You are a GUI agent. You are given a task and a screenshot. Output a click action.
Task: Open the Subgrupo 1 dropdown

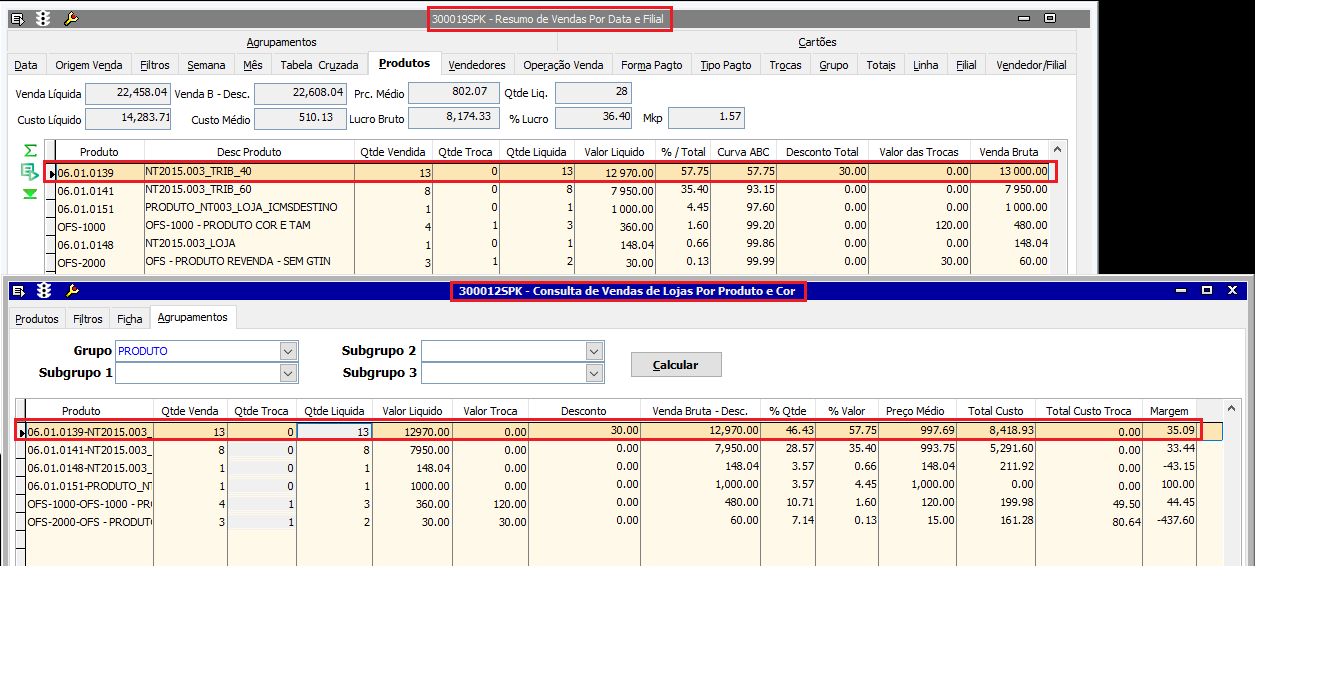pyautogui.click(x=289, y=373)
